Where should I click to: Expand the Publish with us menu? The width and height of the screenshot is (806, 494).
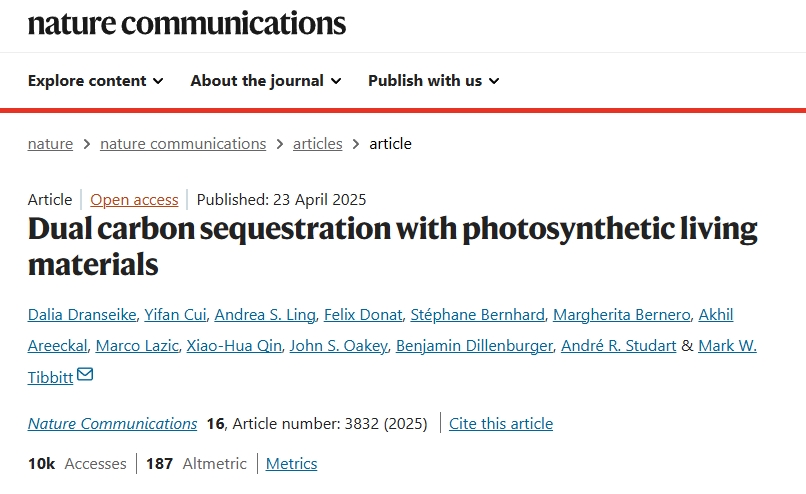(434, 80)
